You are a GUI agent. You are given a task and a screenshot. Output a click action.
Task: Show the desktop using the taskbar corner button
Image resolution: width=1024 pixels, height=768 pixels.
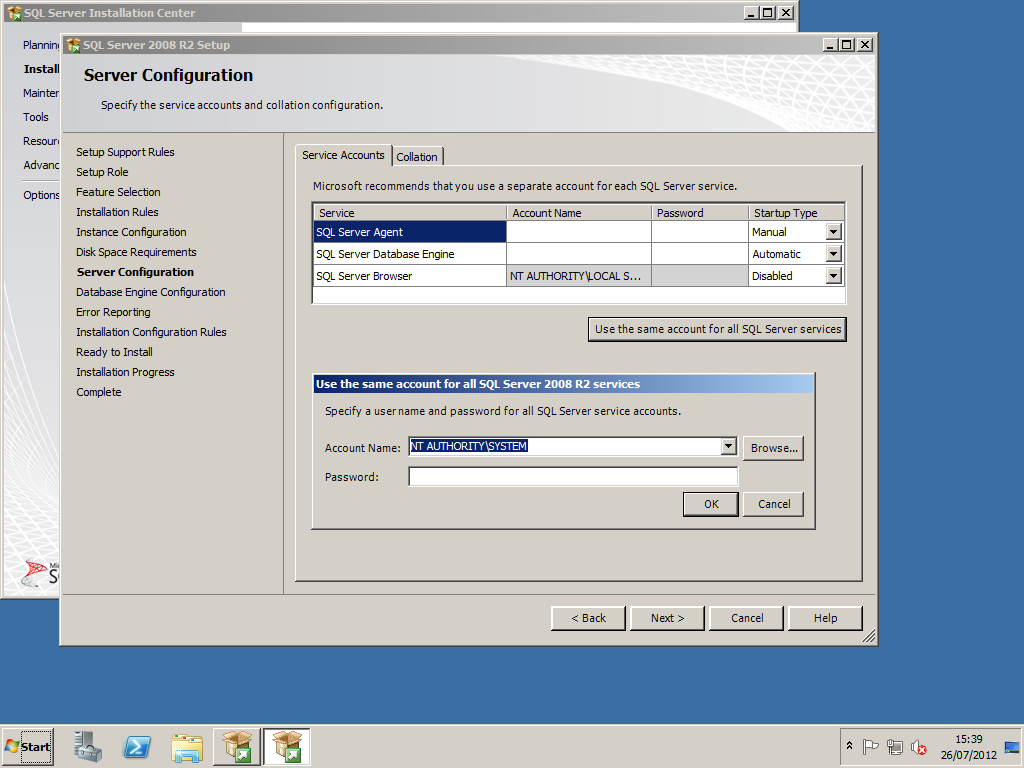pyautogui.click(x=1012, y=746)
